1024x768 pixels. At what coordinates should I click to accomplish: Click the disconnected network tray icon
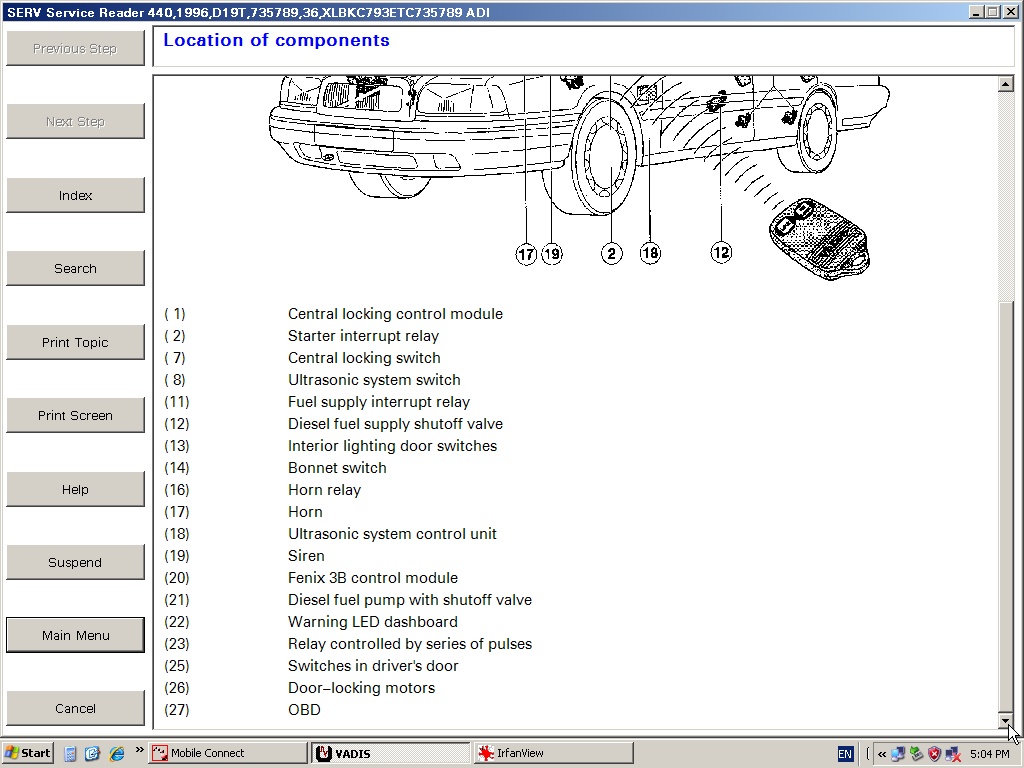[953, 754]
